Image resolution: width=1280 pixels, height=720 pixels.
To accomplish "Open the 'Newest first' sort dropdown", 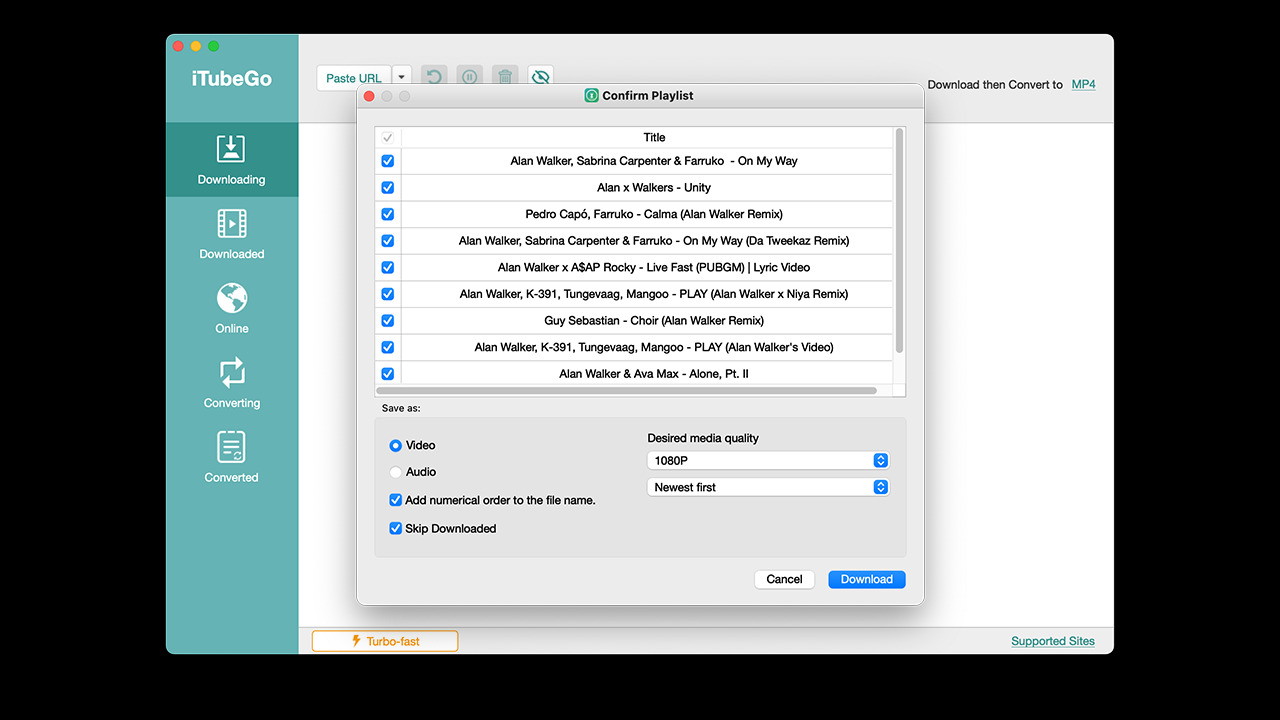I will (768, 487).
